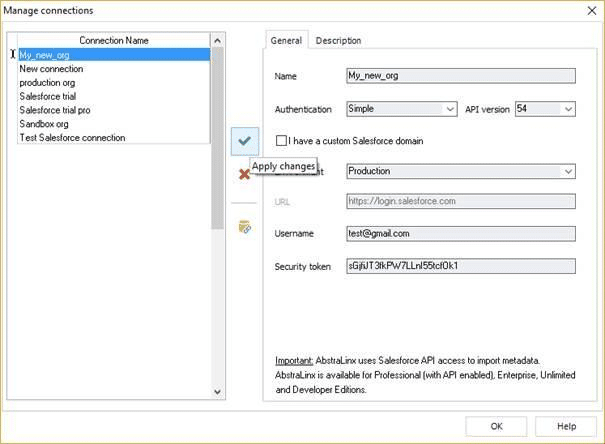Close the Manage connections dialog

[x=588, y=10]
